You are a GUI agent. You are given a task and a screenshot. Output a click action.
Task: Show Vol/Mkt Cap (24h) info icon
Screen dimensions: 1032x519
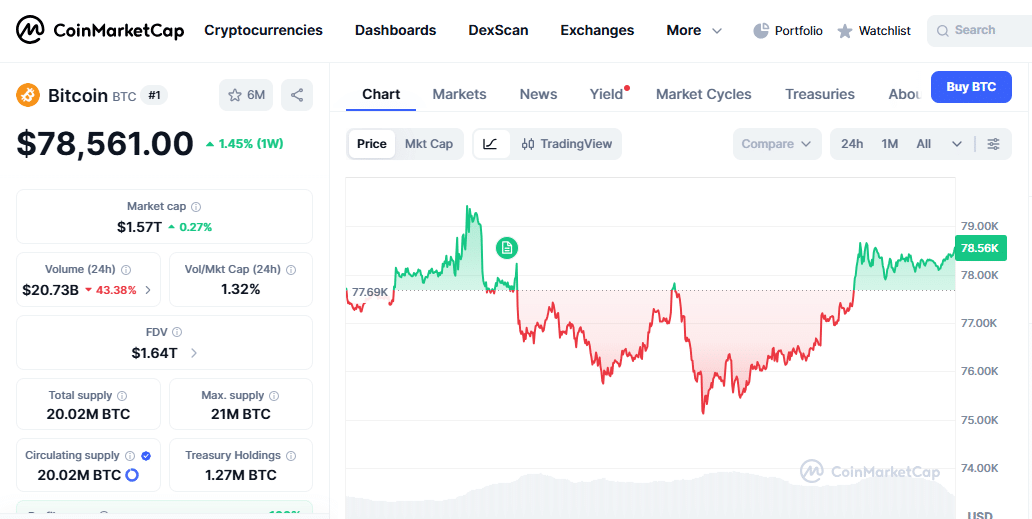(291, 270)
